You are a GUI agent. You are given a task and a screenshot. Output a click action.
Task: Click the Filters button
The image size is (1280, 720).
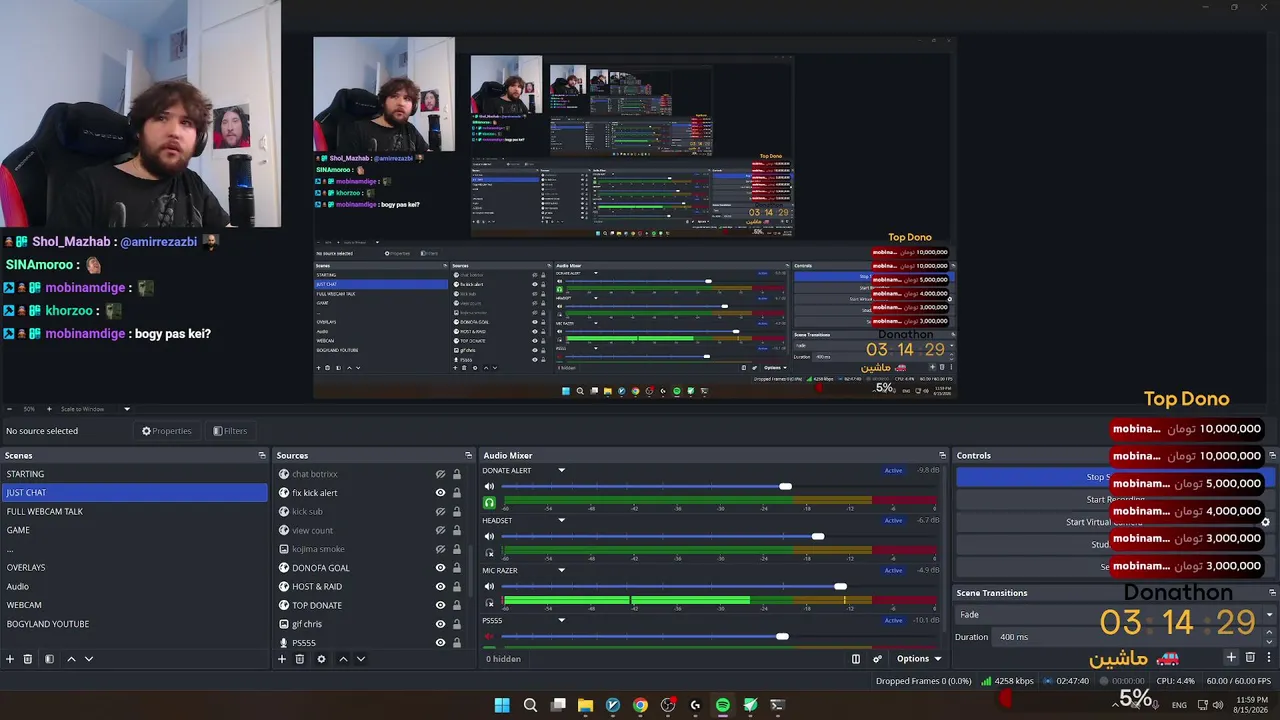click(x=230, y=431)
